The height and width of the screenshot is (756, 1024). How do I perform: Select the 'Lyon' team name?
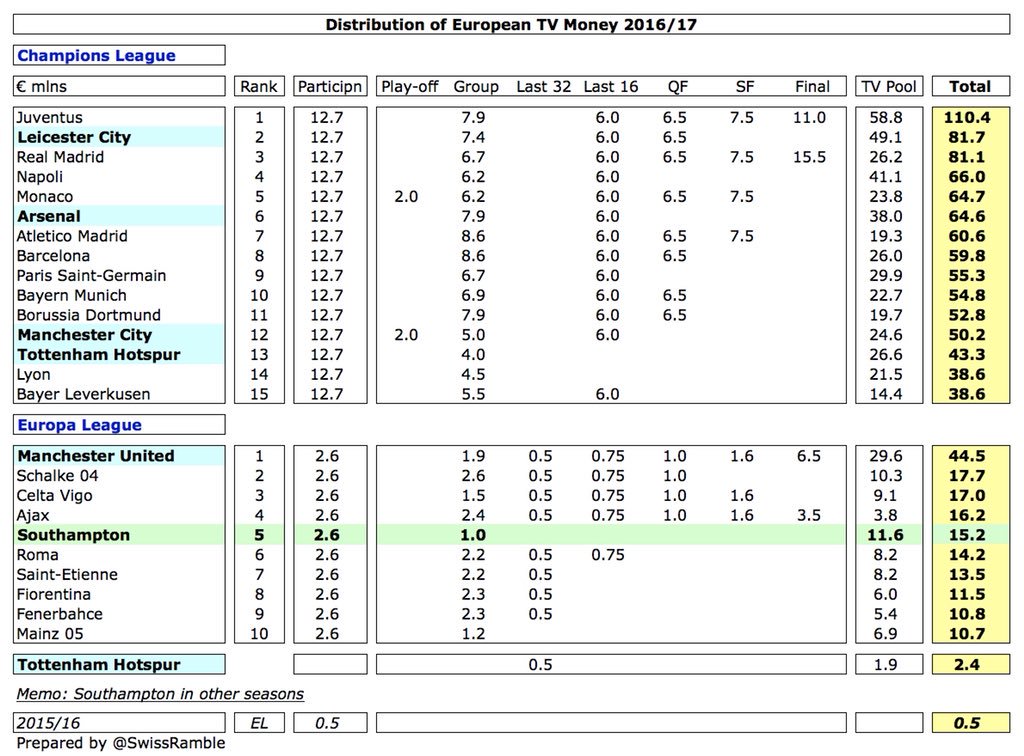tap(33, 375)
